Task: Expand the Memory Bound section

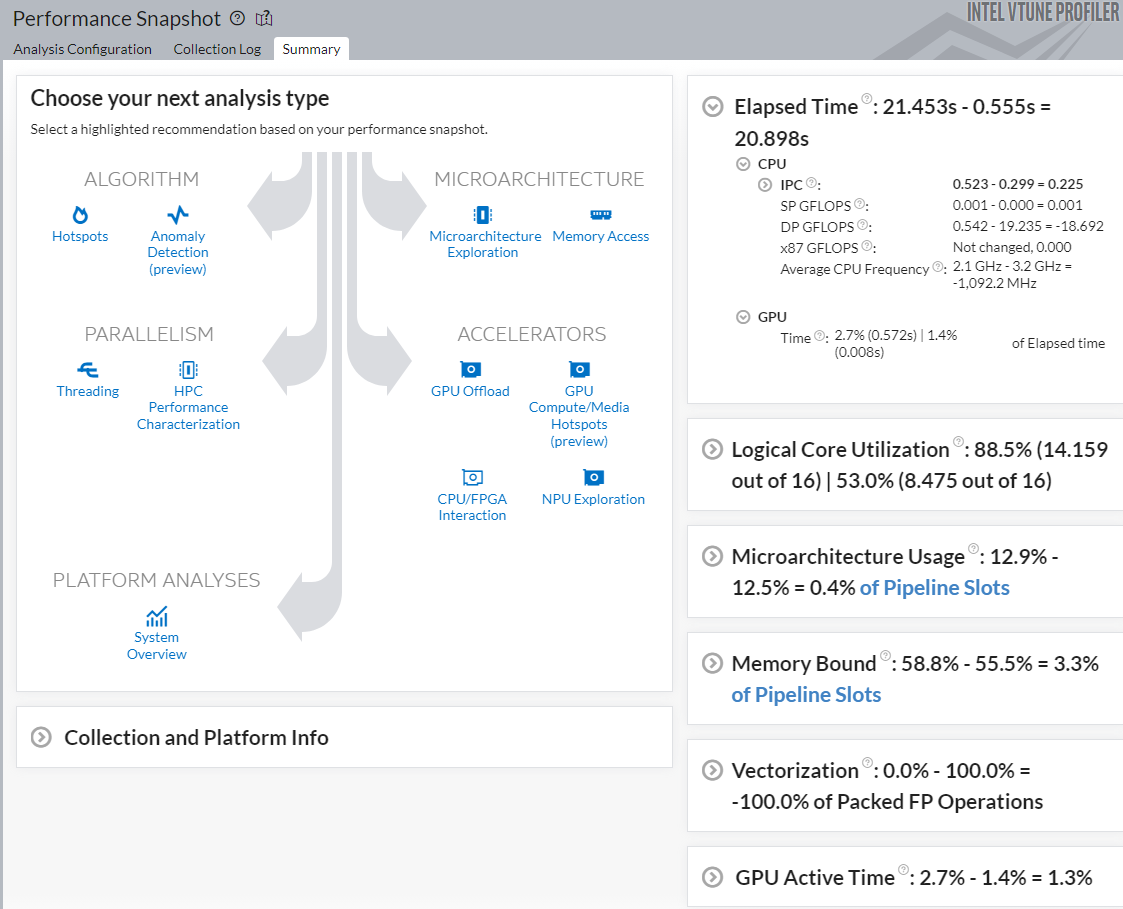Action: click(712, 664)
